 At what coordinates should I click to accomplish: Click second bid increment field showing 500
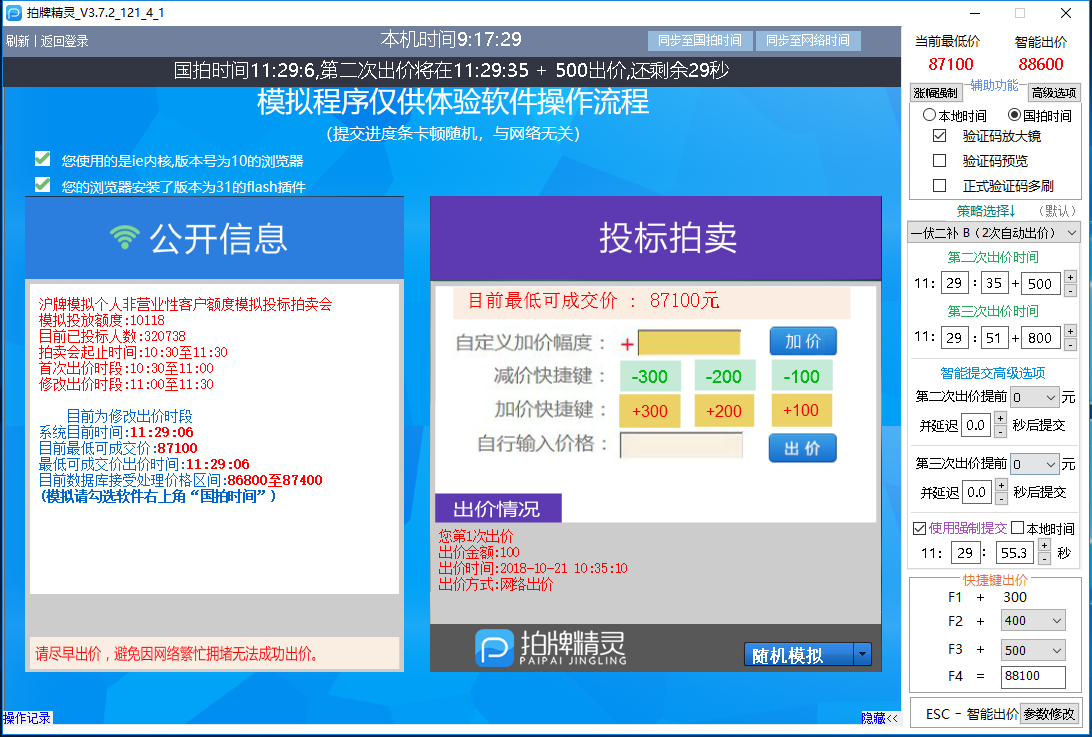pyautogui.click(x=1041, y=284)
